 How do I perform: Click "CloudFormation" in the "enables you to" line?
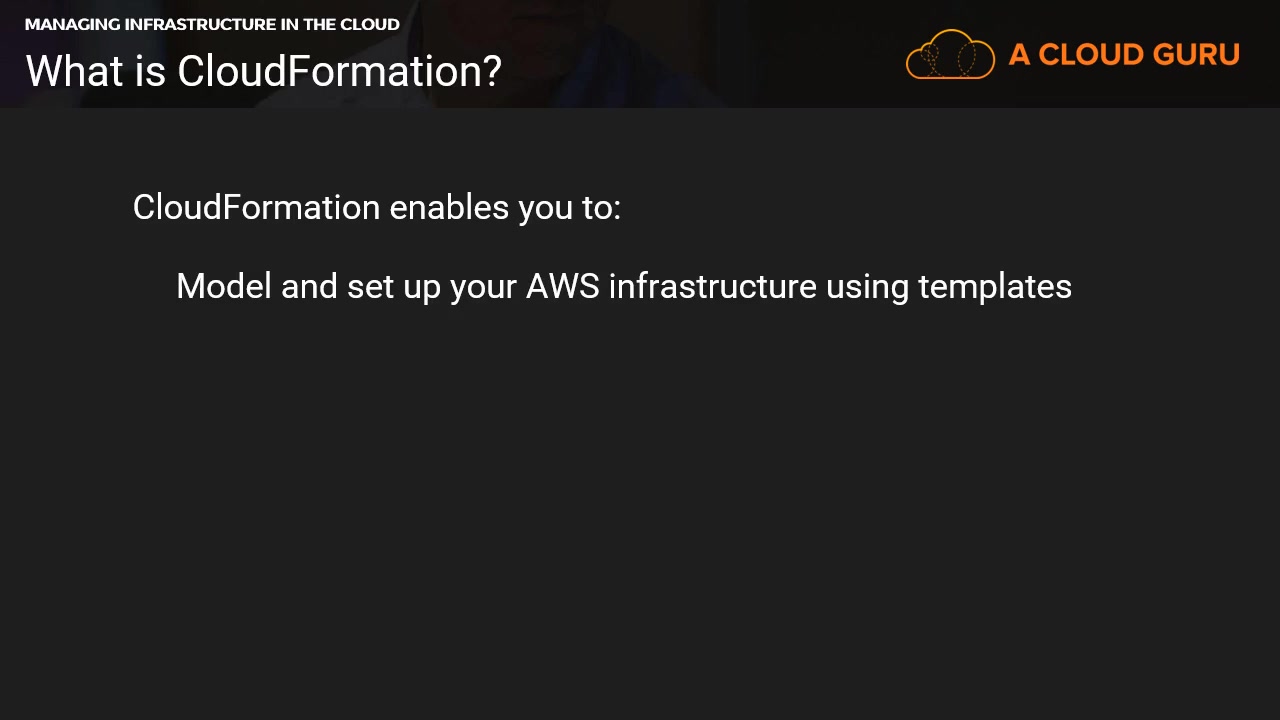pos(256,207)
